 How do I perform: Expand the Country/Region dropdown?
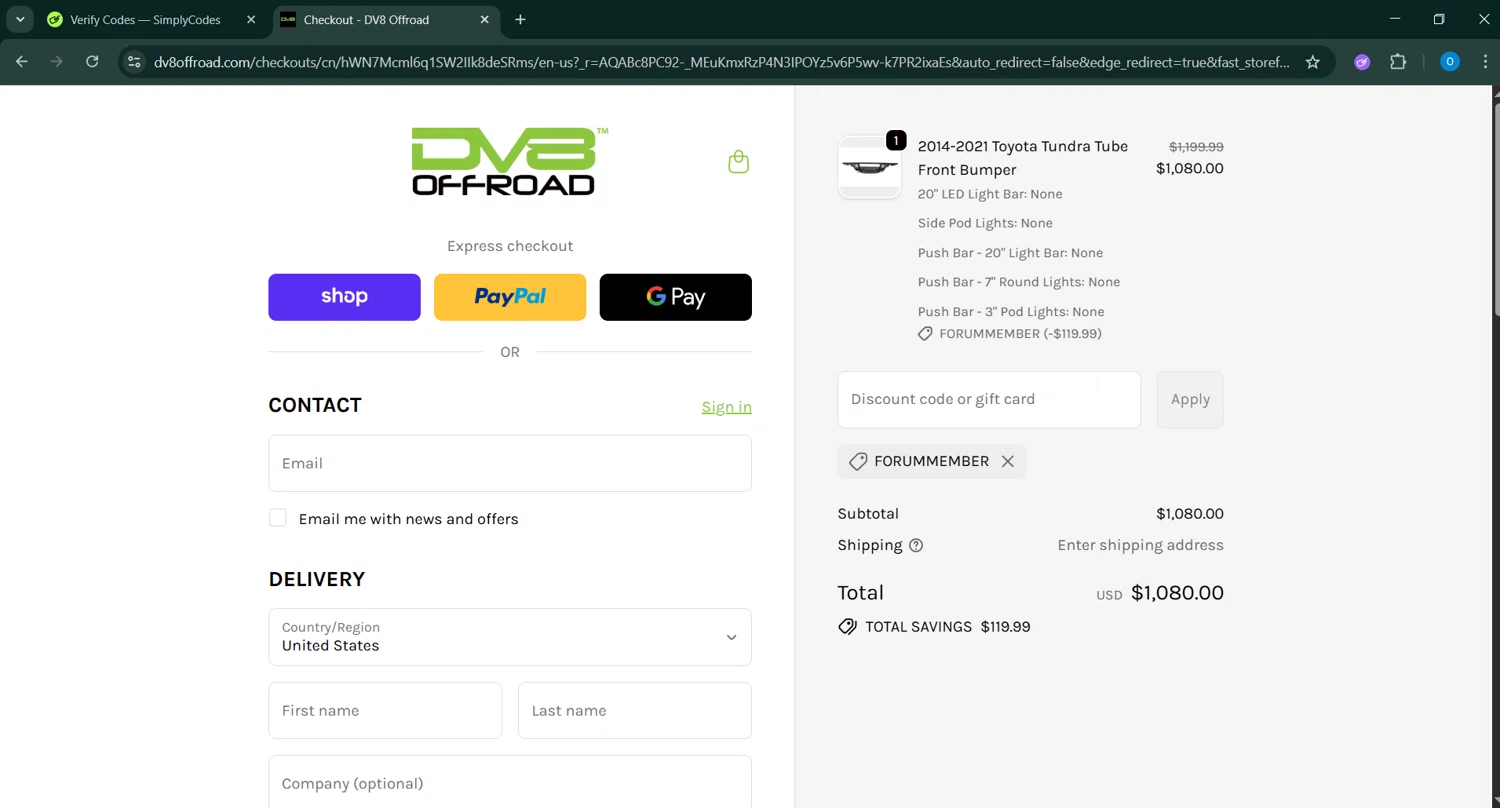(510, 637)
